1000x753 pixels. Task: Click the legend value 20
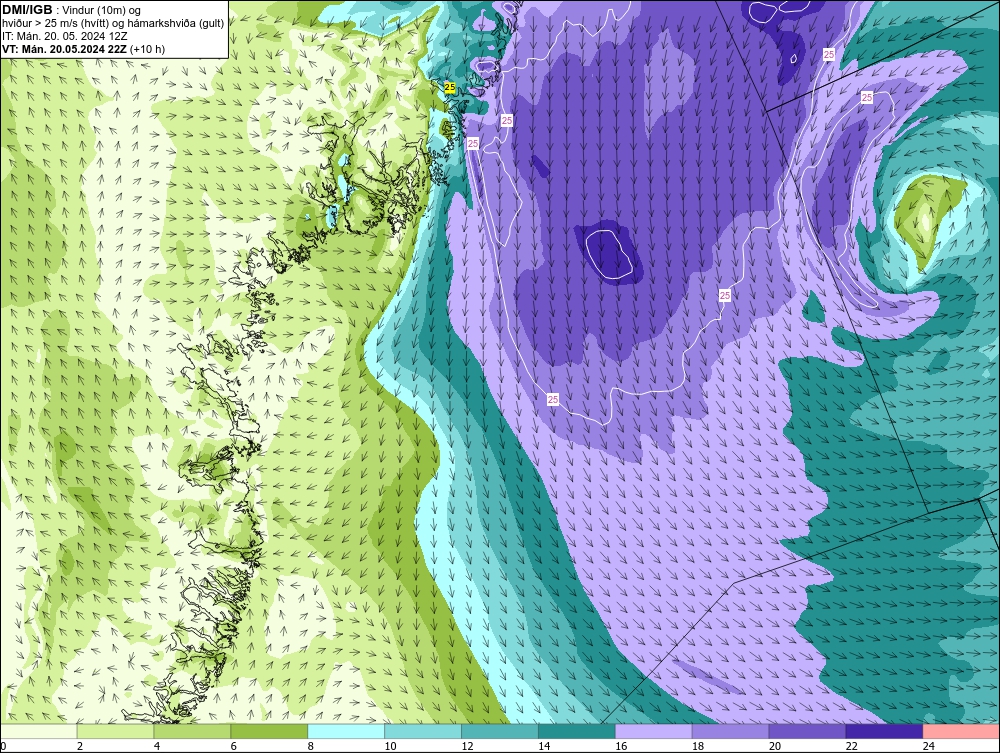click(x=775, y=746)
